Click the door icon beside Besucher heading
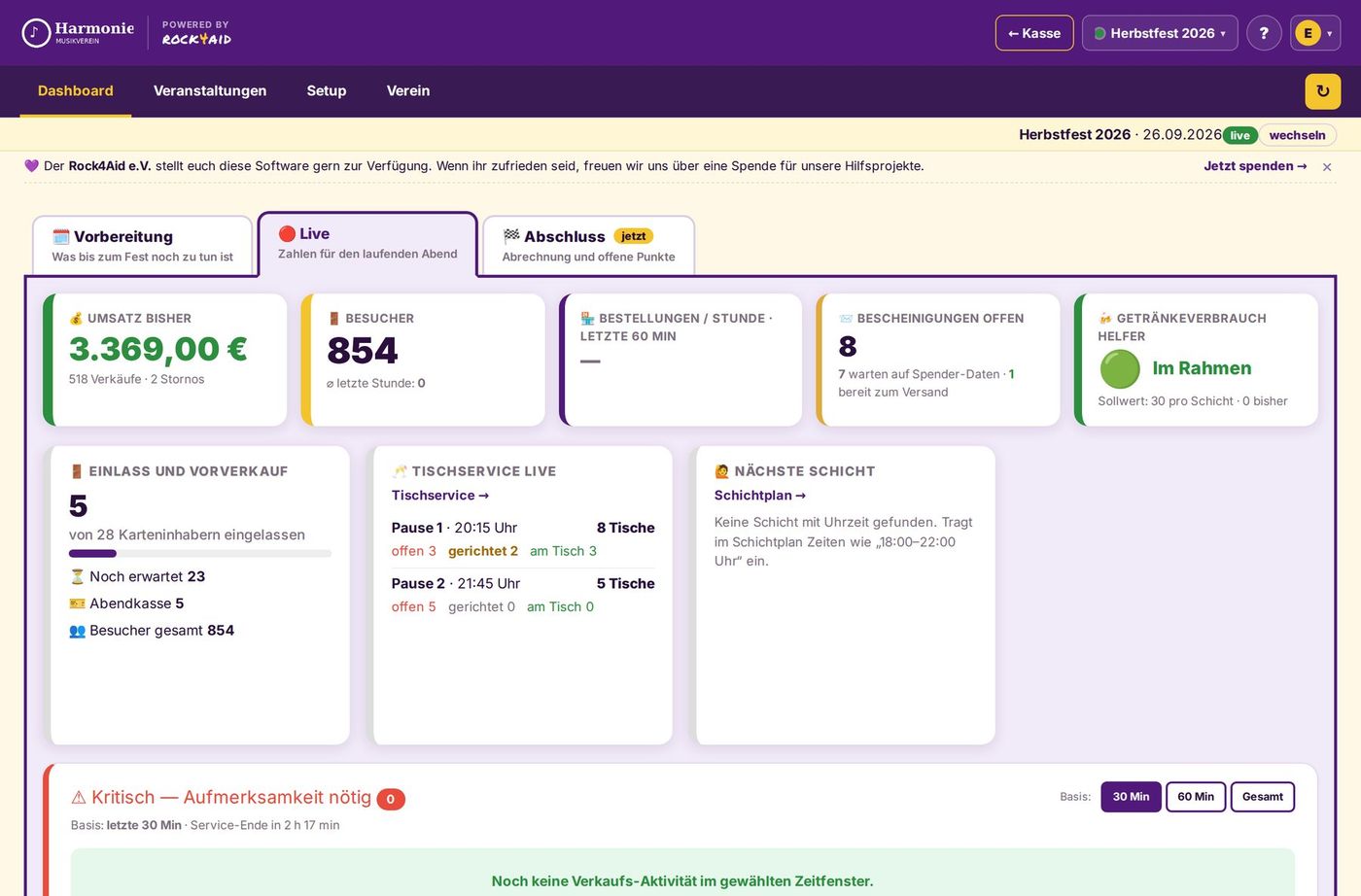The width and height of the screenshot is (1361, 896). tap(333, 319)
